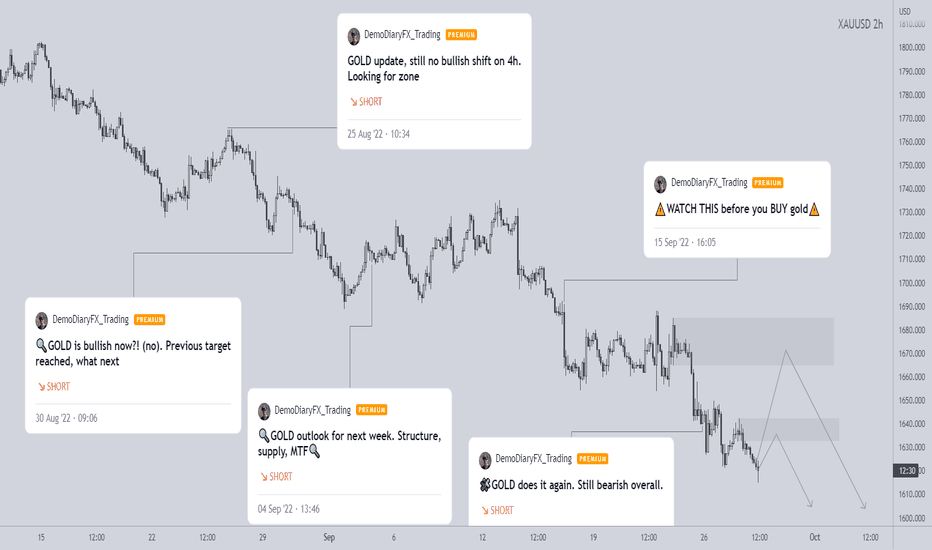Click the XAUUSD 2h symbol label
The image size is (932, 550).
pos(860,24)
